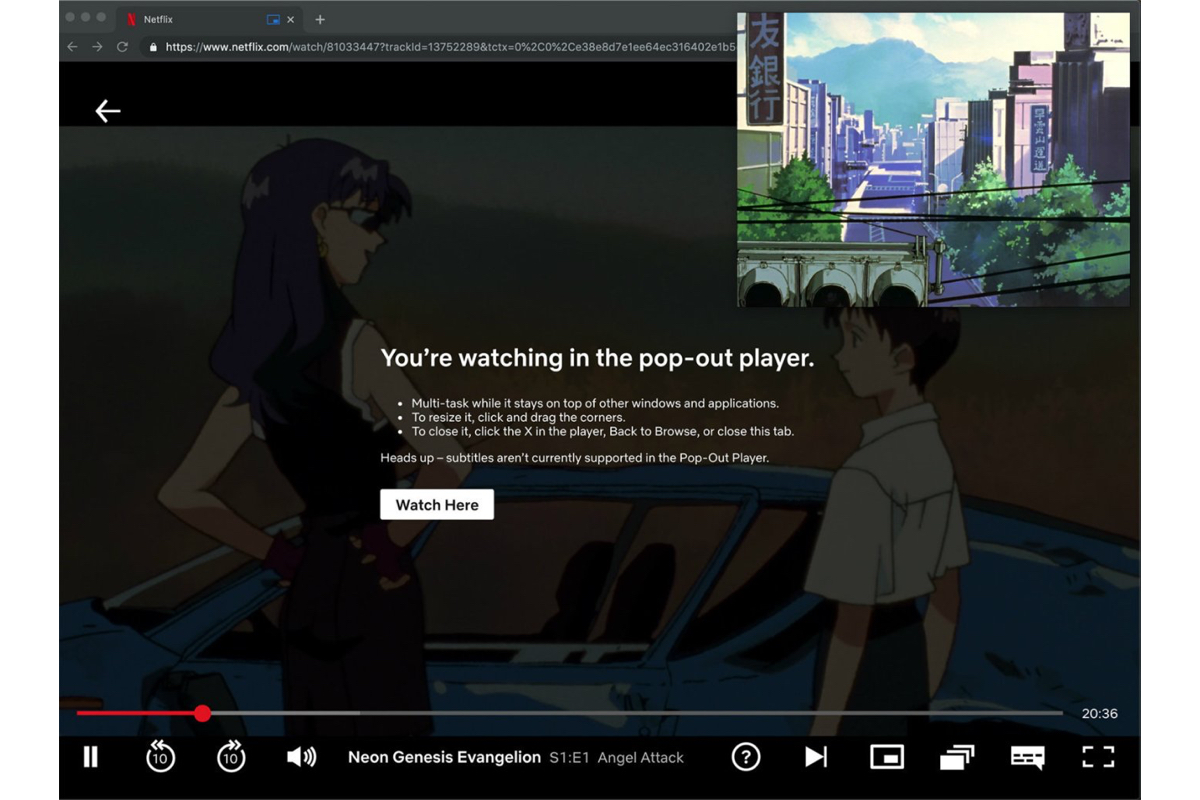The width and height of the screenshot is (1200, 800).
Task: Skip forward 10 seconds
Action: point(231,757)
